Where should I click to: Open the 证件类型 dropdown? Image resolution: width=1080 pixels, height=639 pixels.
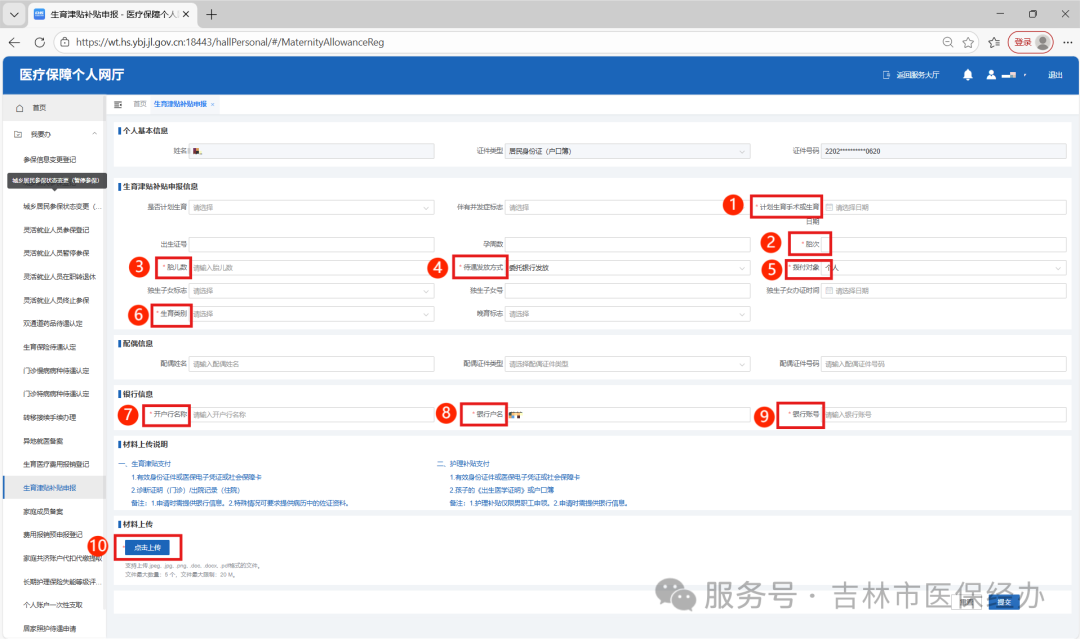click(x=627, y=151)
